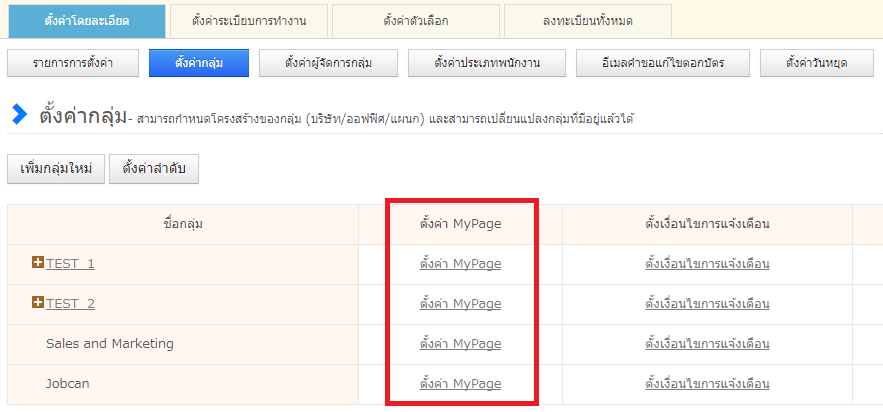
Task: Open ตั้งค่าผู้จัดการกลุ่ม settings
Action: pyautogui.click(x=328, y=63)
